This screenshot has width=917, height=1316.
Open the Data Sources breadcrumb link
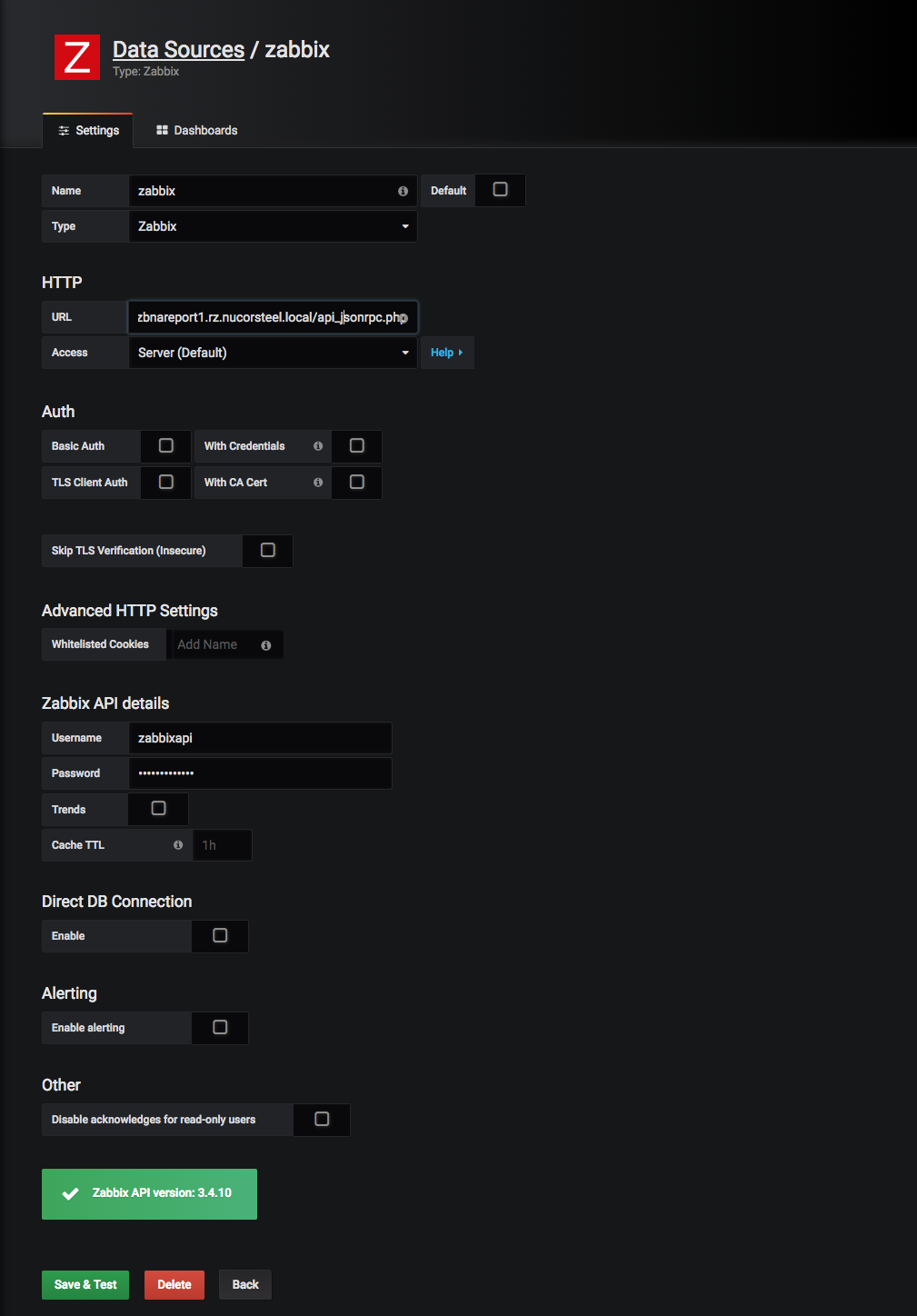[x=178, y=49]
